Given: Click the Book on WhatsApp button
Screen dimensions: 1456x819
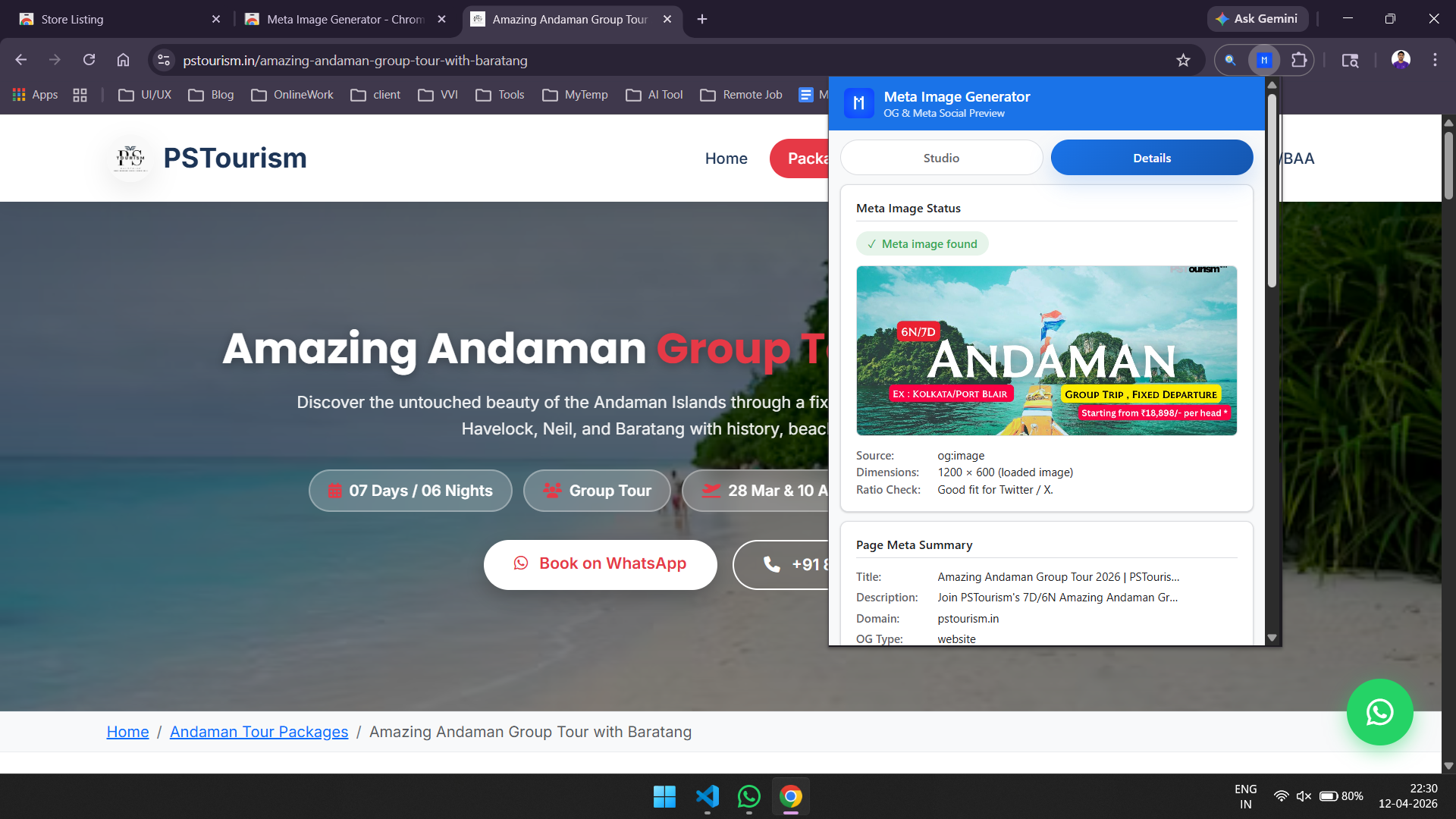Looking at the screenshot, I should point(600,564).
